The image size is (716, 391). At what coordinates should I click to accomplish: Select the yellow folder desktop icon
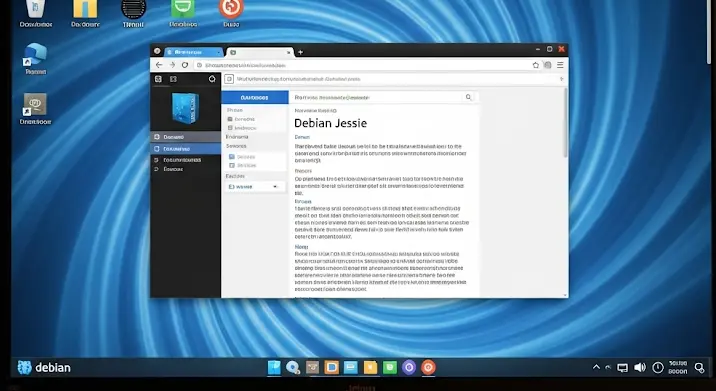[85, 13]
